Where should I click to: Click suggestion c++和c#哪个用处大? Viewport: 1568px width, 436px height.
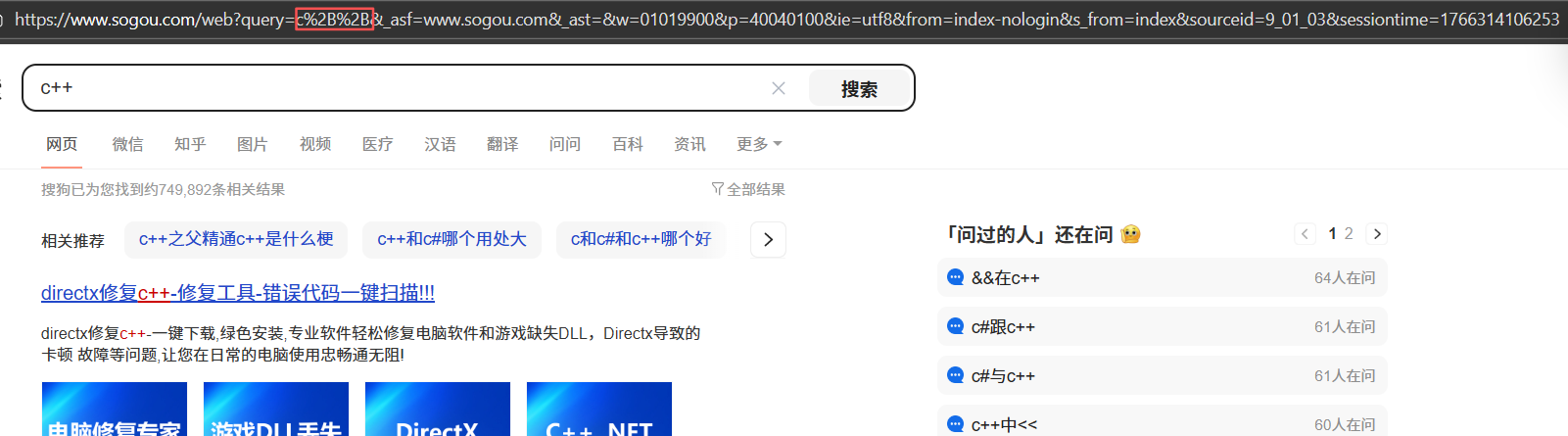(451, 239)
